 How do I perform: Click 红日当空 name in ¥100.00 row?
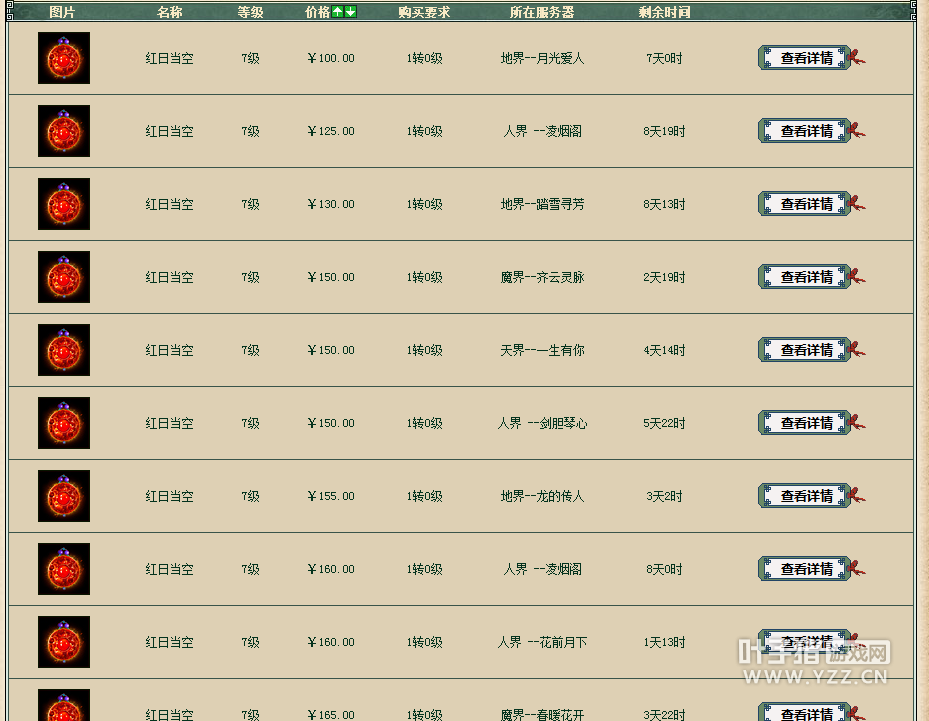coord(169,58)
